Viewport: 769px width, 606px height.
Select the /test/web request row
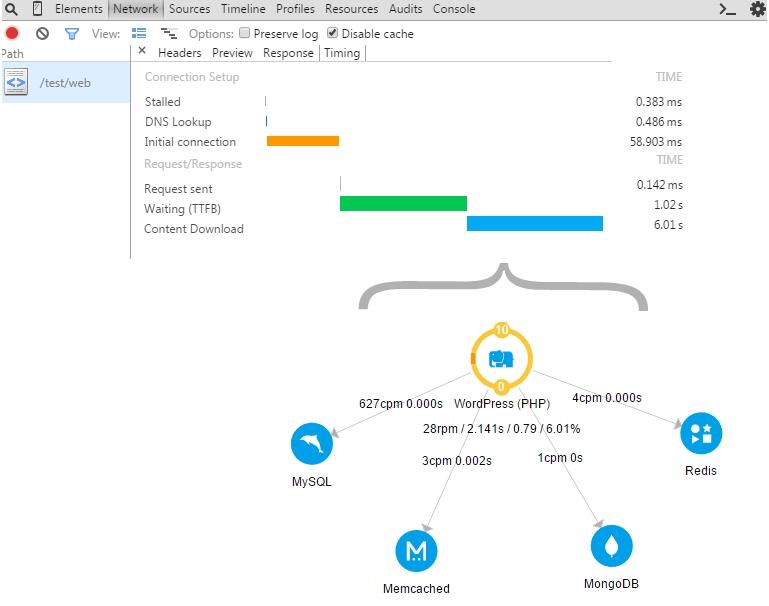pyautogui.click(x=65, y=83)
